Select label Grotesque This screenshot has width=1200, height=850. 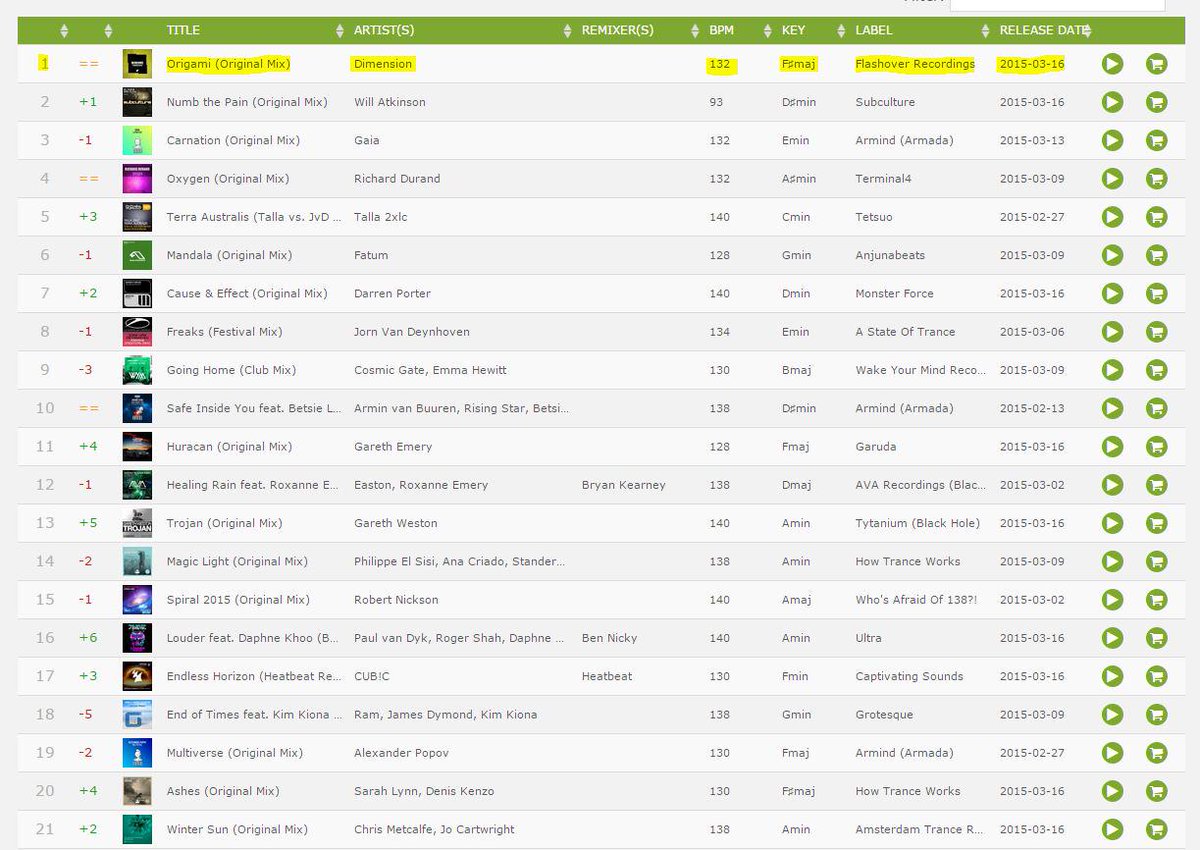click(885, 714)
